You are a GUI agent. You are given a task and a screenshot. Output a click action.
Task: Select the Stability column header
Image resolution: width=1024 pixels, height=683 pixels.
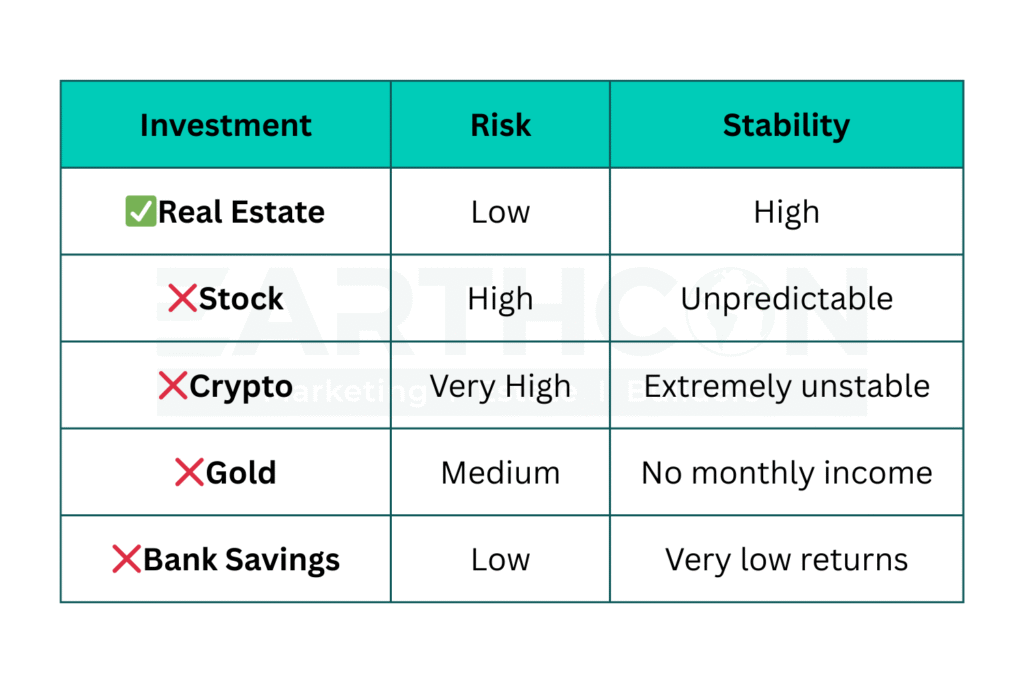pyautogui.click(x=786, y=125)
